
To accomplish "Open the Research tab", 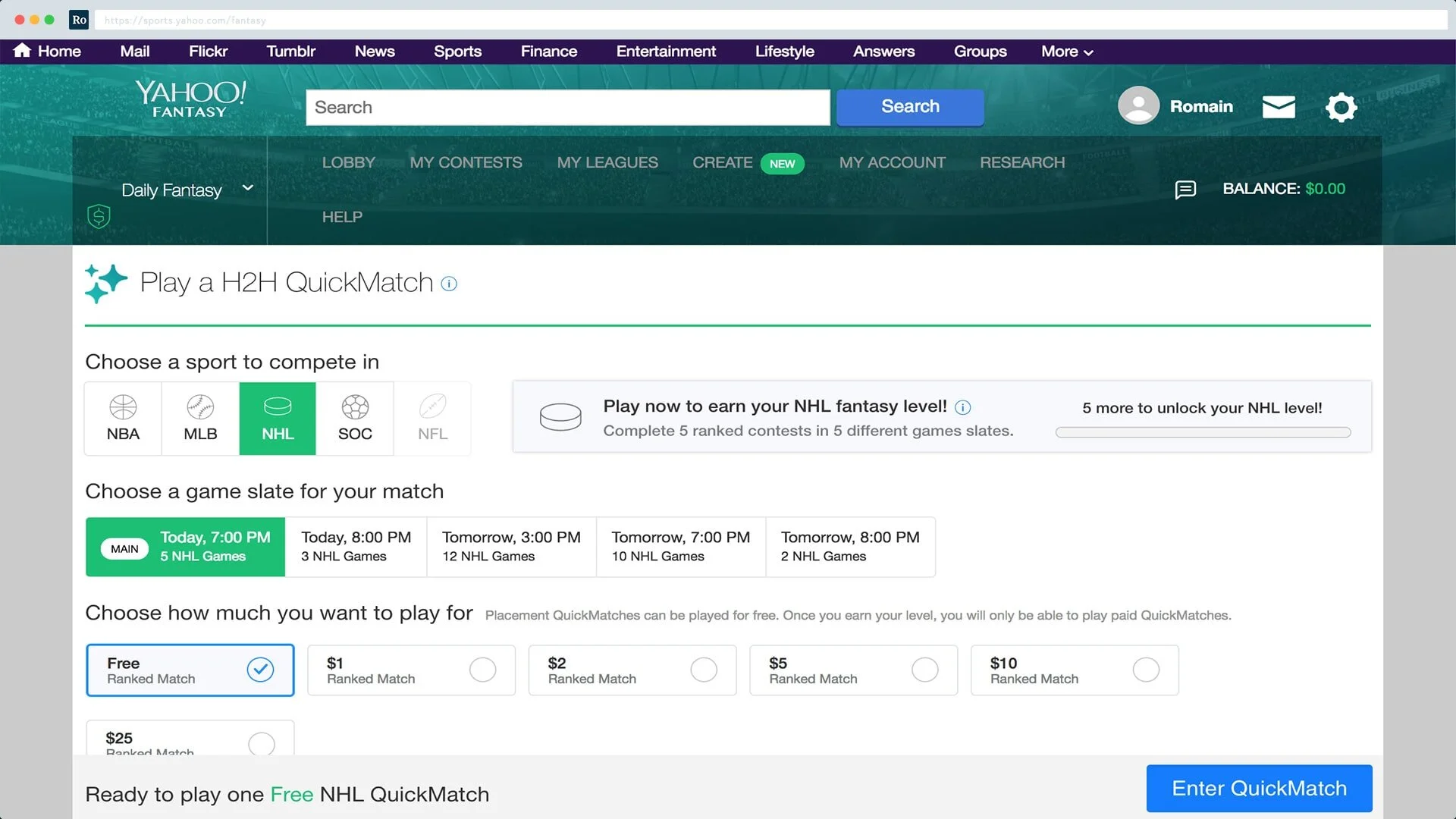I will click(1021, 162).
